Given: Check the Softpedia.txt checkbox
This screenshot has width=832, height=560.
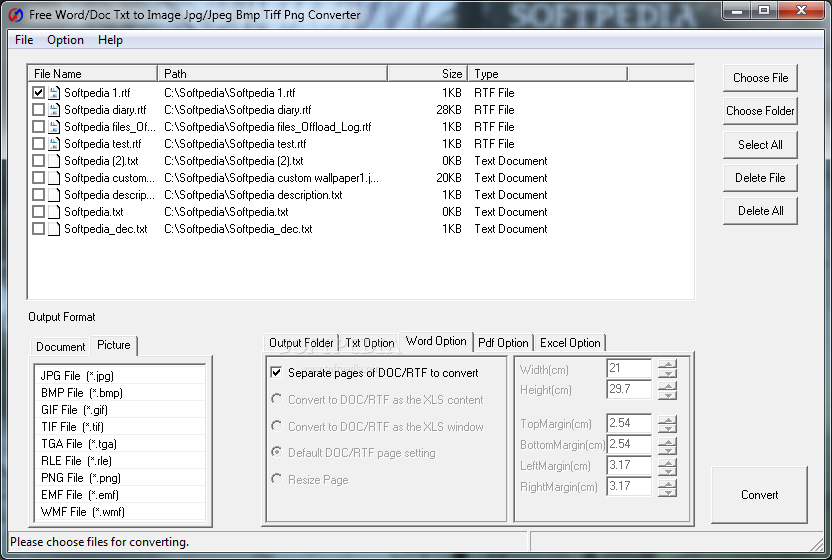Looking at the screenshot, I should click(38, 212).
